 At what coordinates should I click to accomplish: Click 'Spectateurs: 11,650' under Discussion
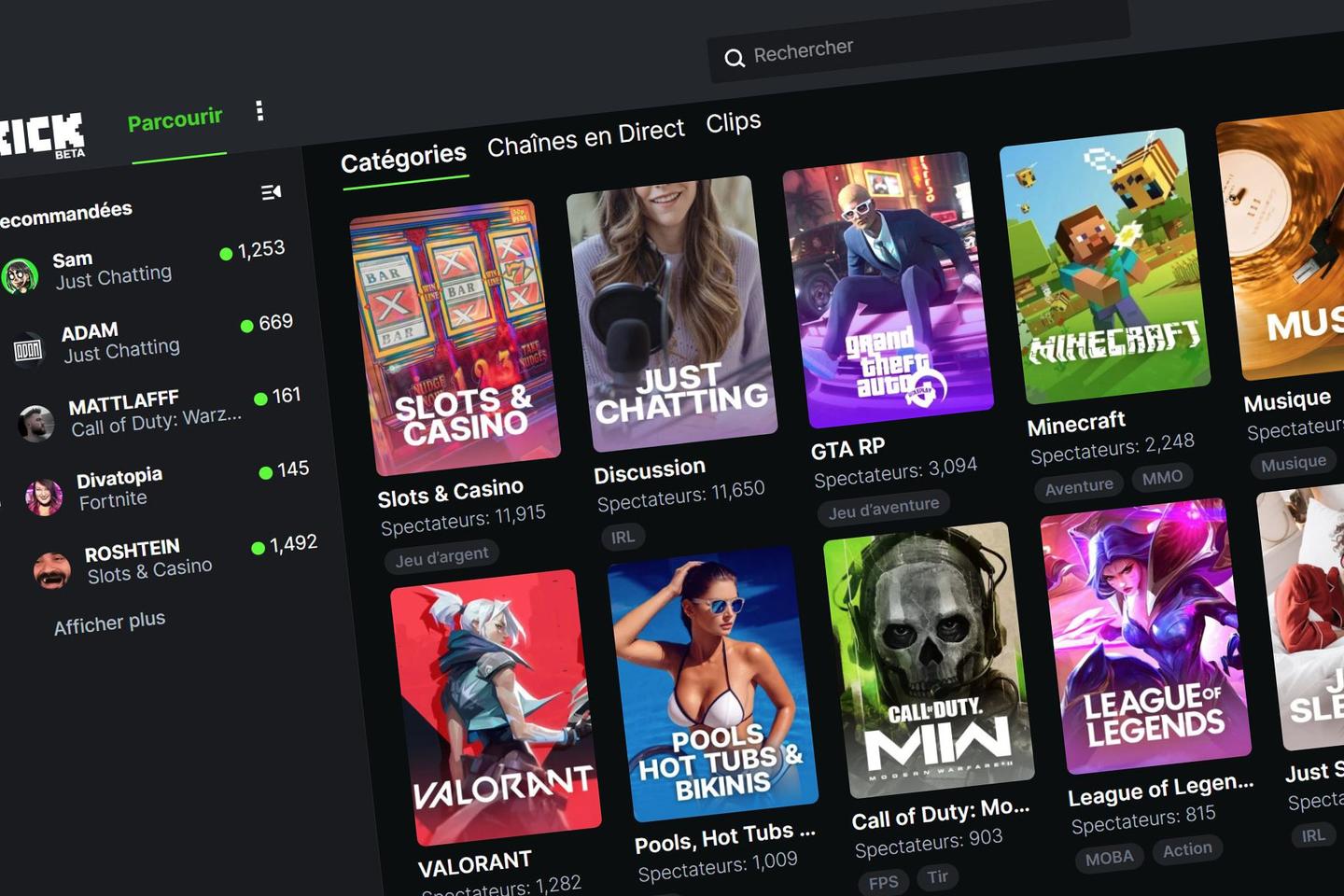680,496
